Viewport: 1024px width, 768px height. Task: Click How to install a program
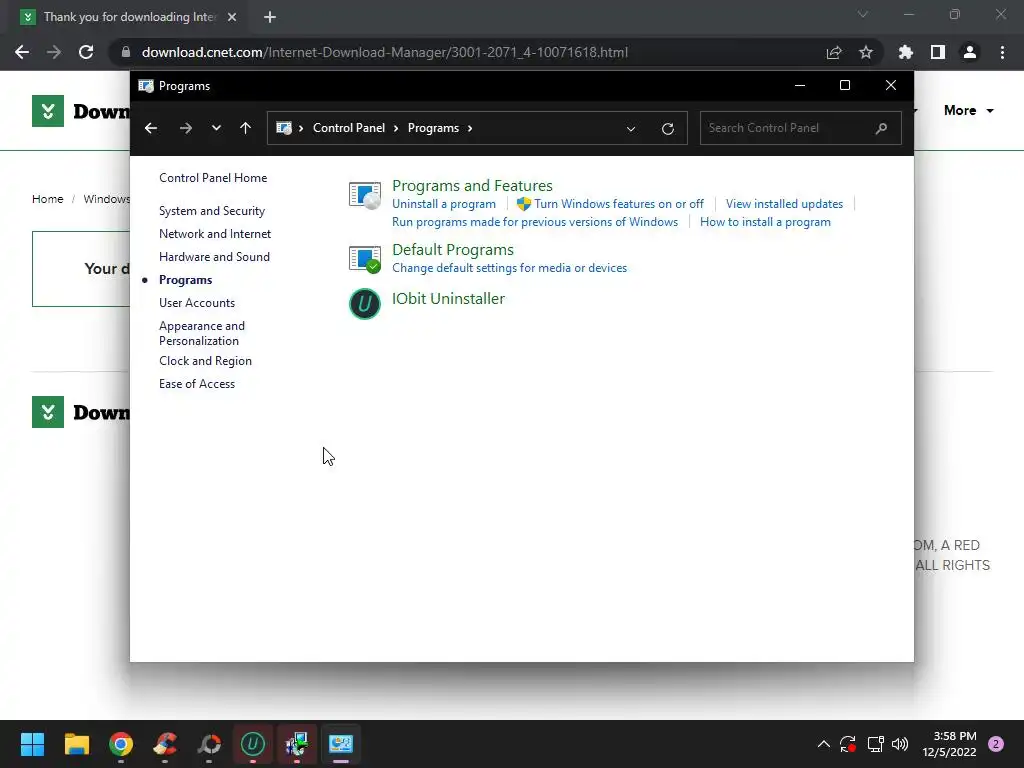coord(765,222)
